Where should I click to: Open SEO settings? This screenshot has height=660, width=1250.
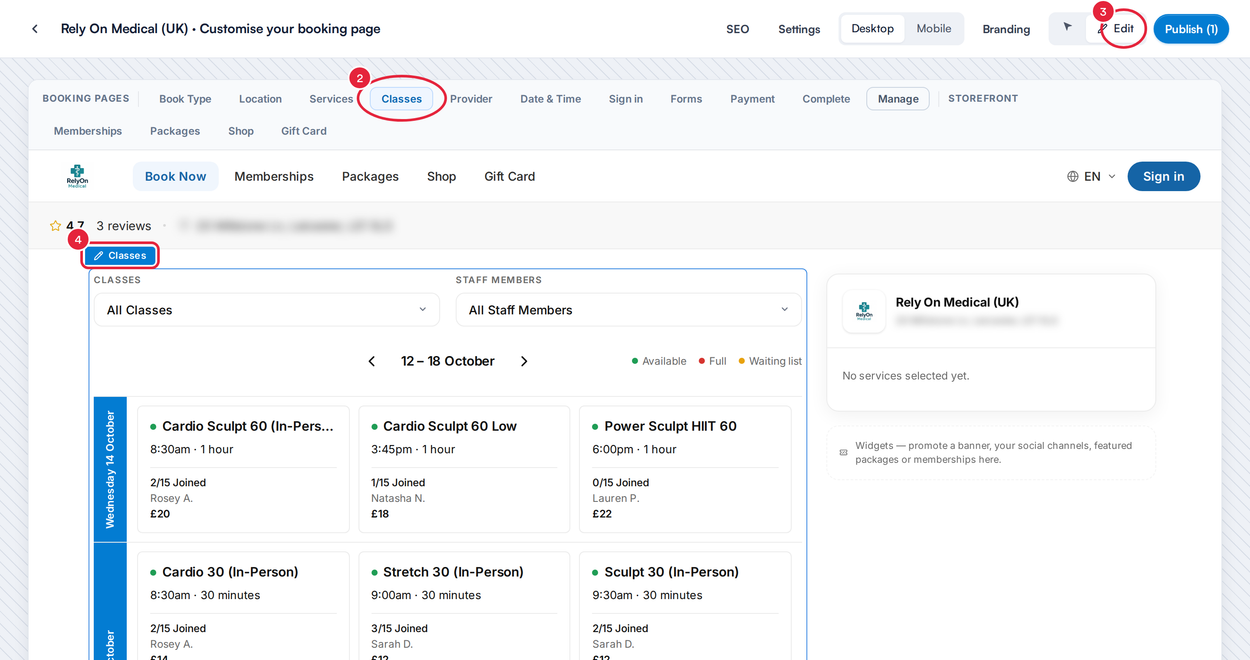pos(738,29)
